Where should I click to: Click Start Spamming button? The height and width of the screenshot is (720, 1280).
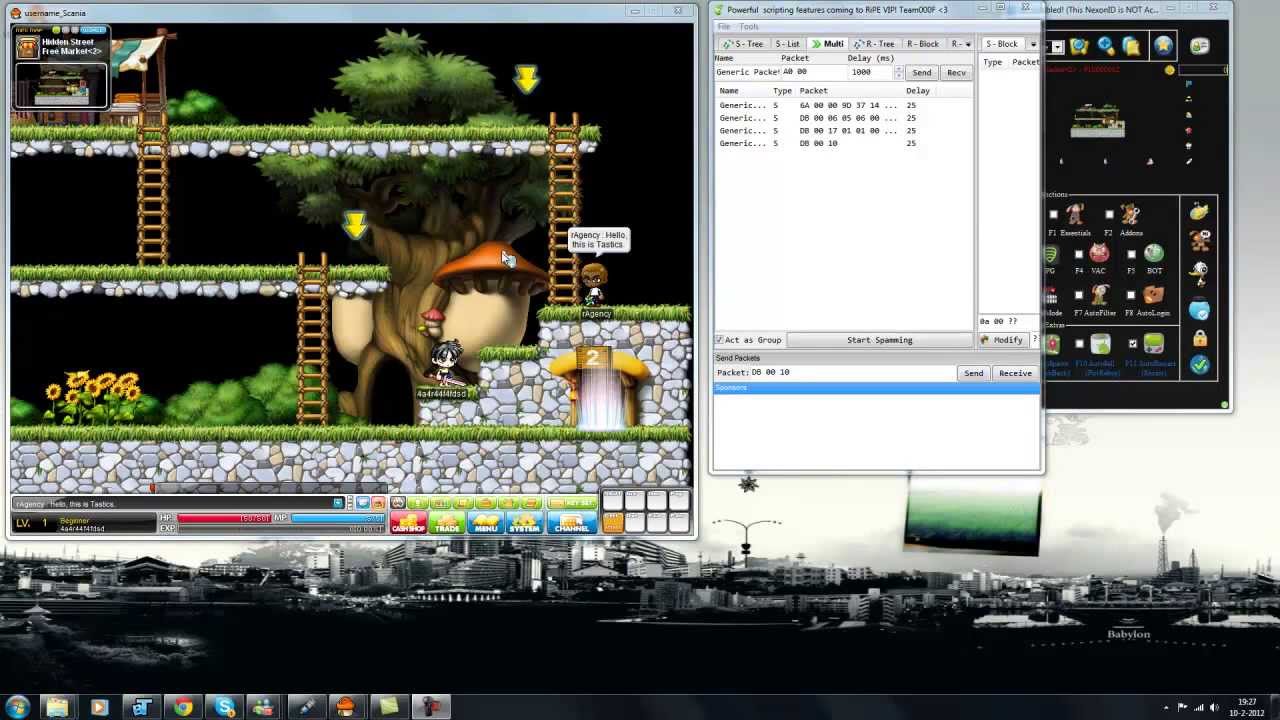(x=880, y=340)
